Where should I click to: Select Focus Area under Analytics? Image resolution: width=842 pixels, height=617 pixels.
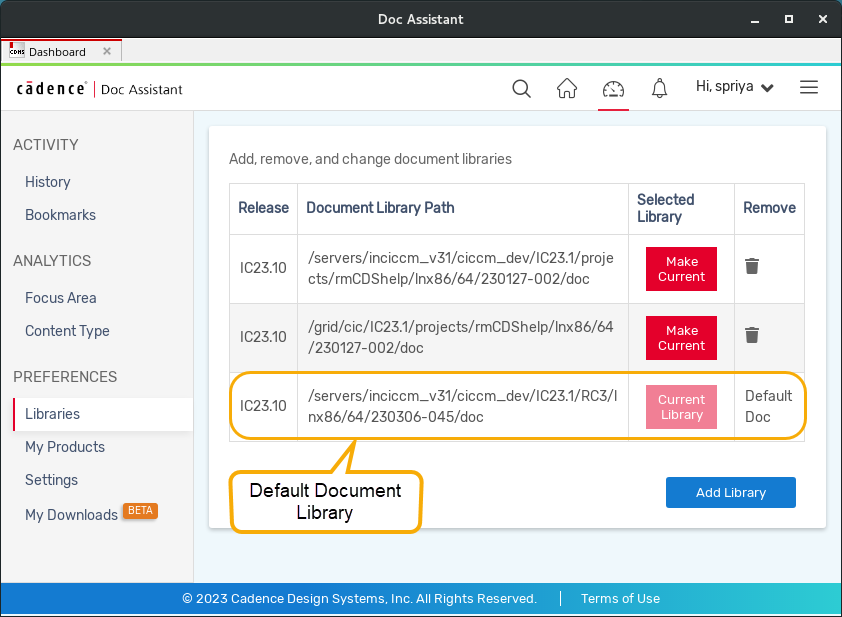[x=61, y=298]
